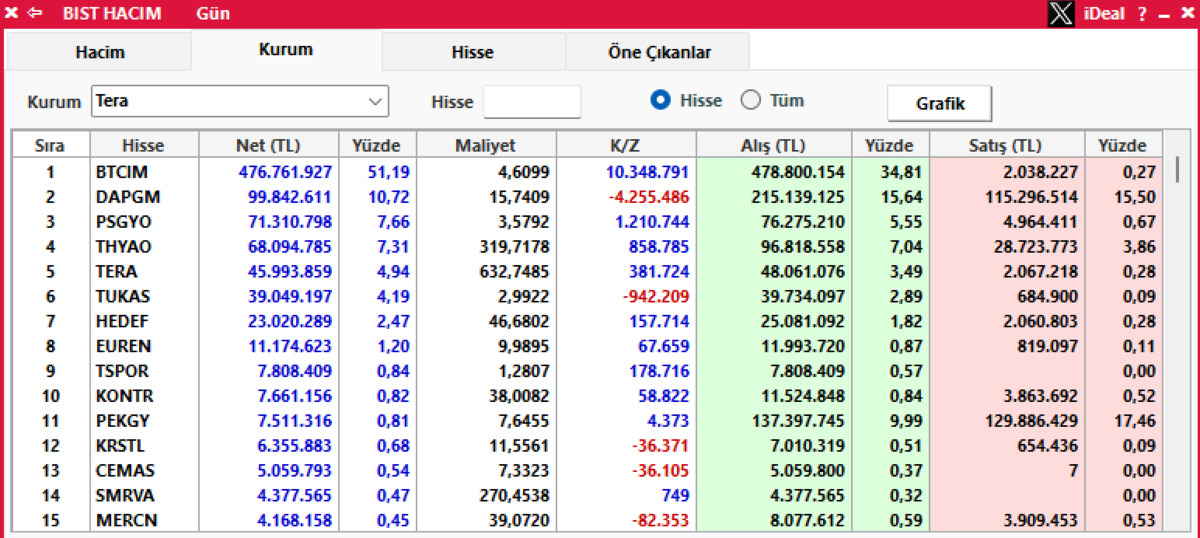Open the help question mark icon
The image size is (1200, 538).
1142,14
